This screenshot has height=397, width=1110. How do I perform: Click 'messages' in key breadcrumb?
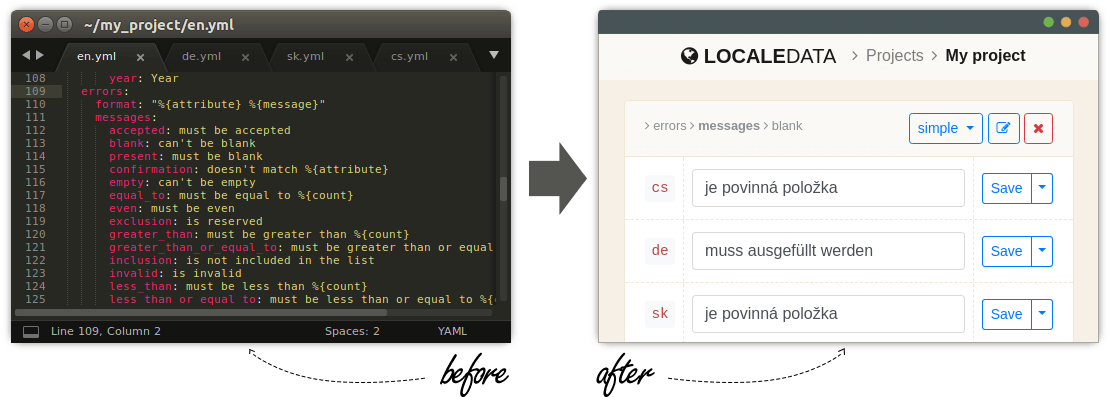click(x=728, y=126)
